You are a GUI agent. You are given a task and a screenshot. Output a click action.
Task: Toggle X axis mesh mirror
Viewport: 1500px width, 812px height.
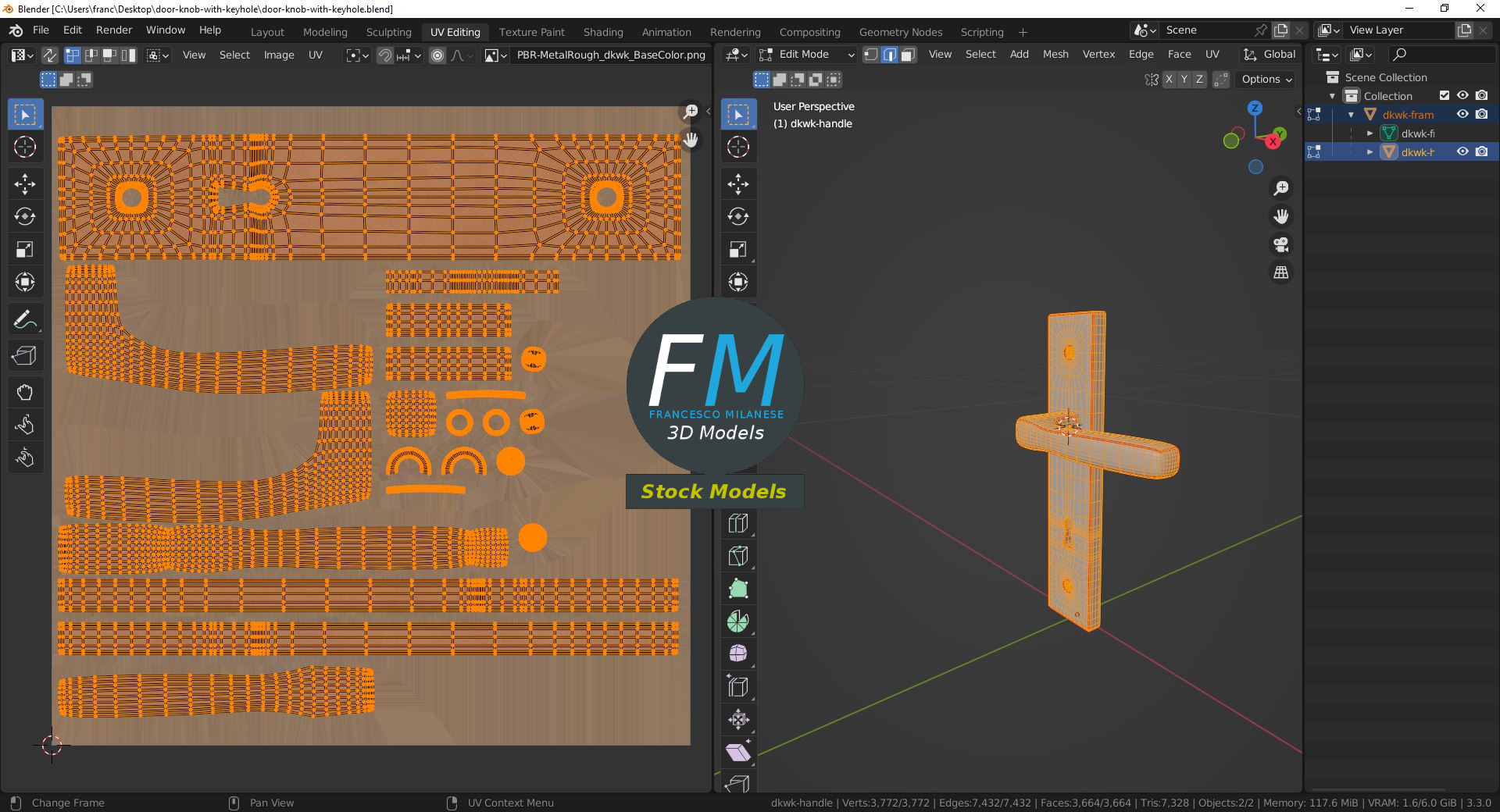1169,80
